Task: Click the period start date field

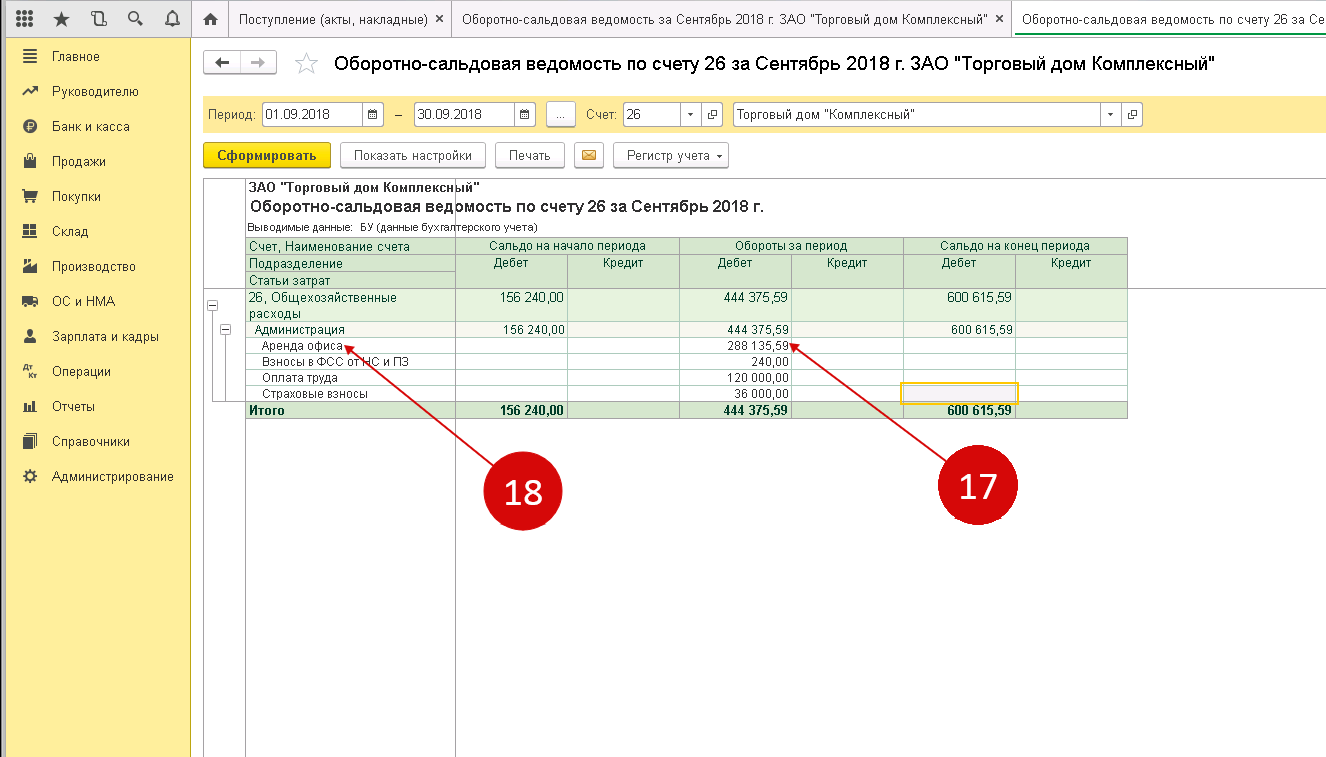Action: pyautogui.click(x=312, y=115)
